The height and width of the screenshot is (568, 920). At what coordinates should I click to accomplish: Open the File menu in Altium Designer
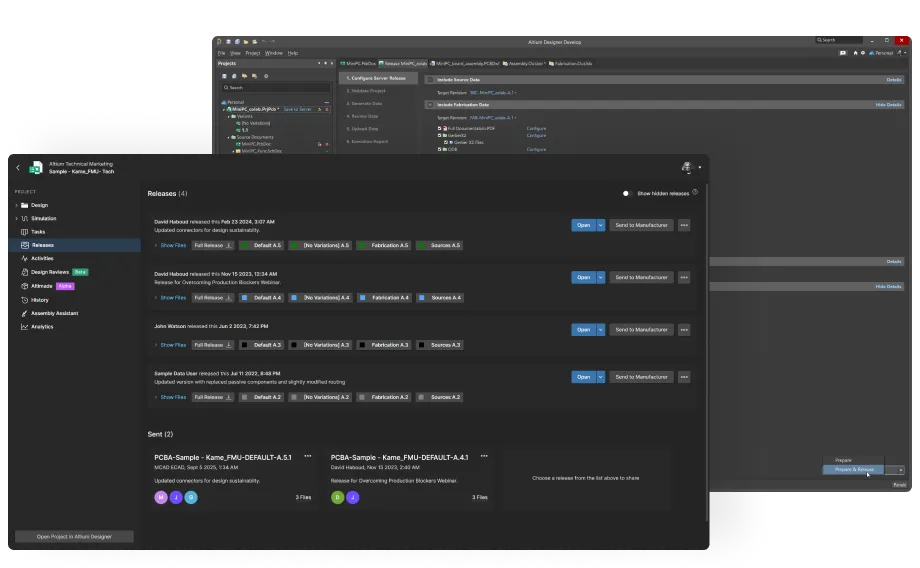221,53
